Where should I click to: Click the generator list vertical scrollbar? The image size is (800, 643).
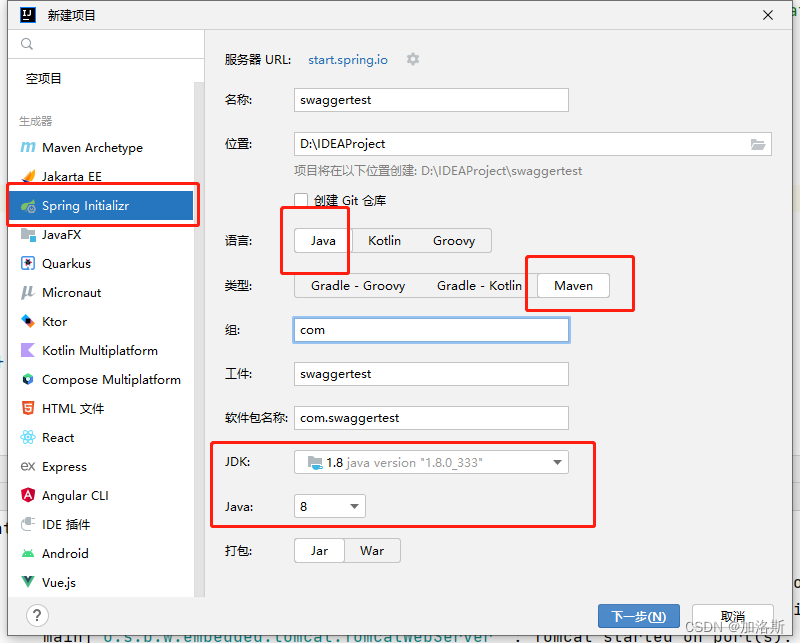pyautogui.click(x=199, y=337)
